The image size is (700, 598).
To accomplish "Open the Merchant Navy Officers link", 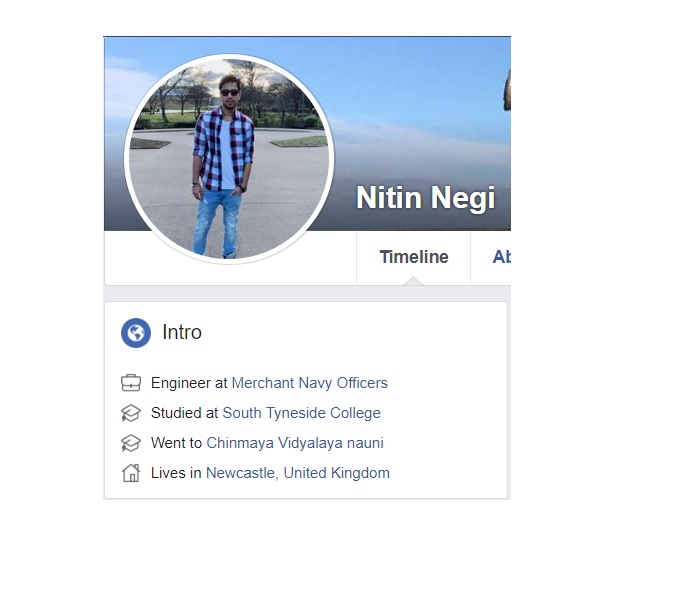I will [x=310, y=383].
